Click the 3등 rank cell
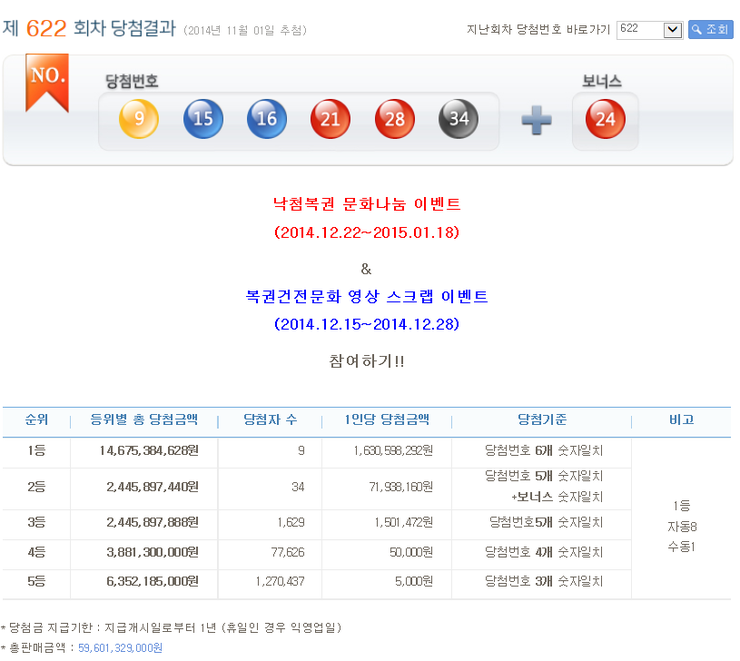Viewport: 740px width, 661px height. (36, 522)
